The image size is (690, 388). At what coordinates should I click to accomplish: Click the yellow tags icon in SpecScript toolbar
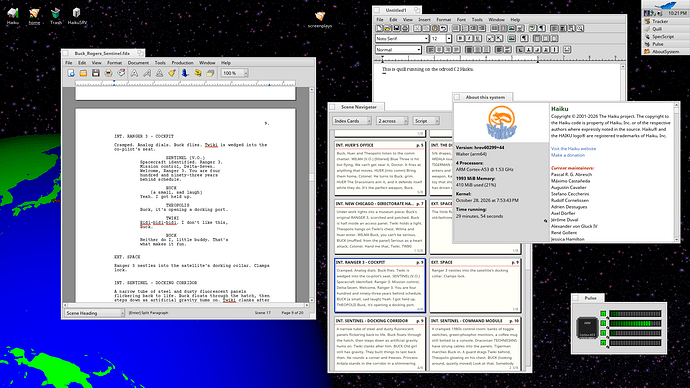point(198,73)
